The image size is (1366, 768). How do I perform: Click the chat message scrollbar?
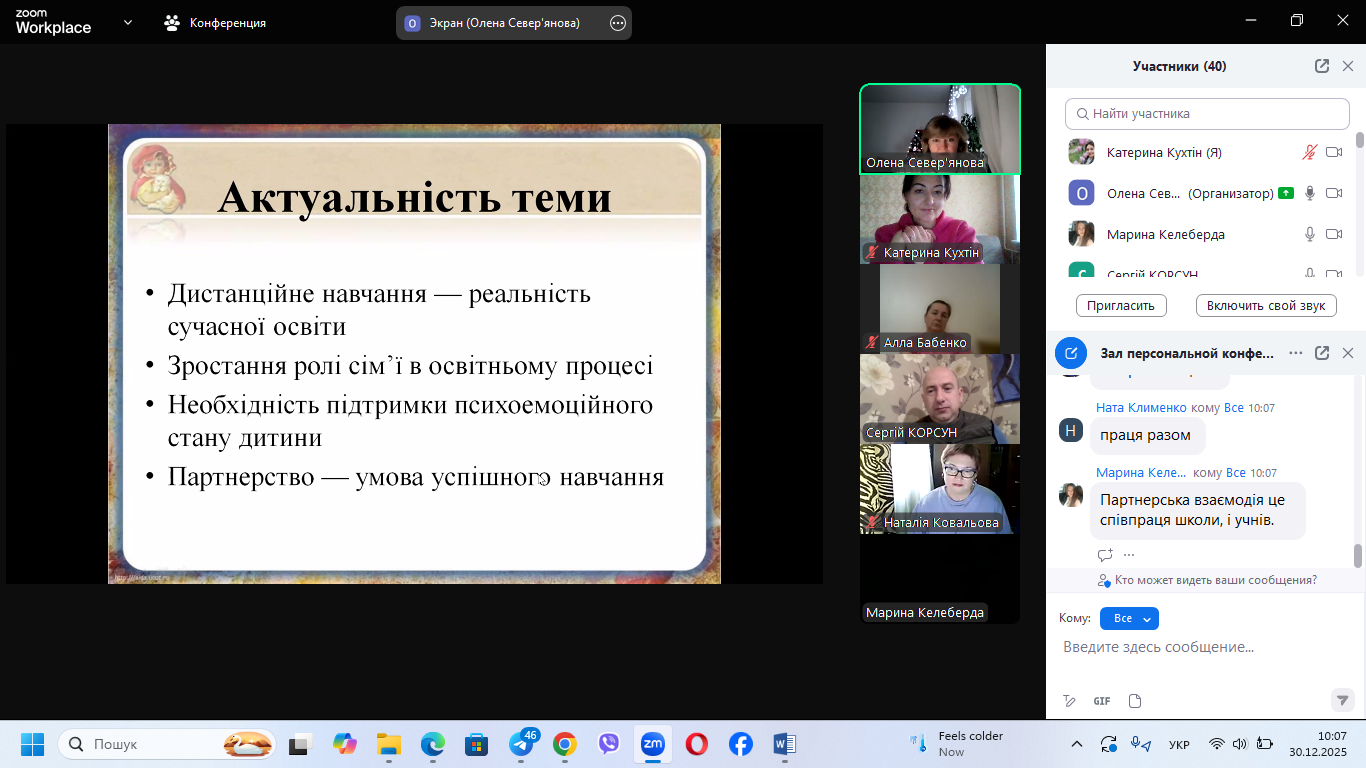pyautogui.click(x=1358, y=555)
